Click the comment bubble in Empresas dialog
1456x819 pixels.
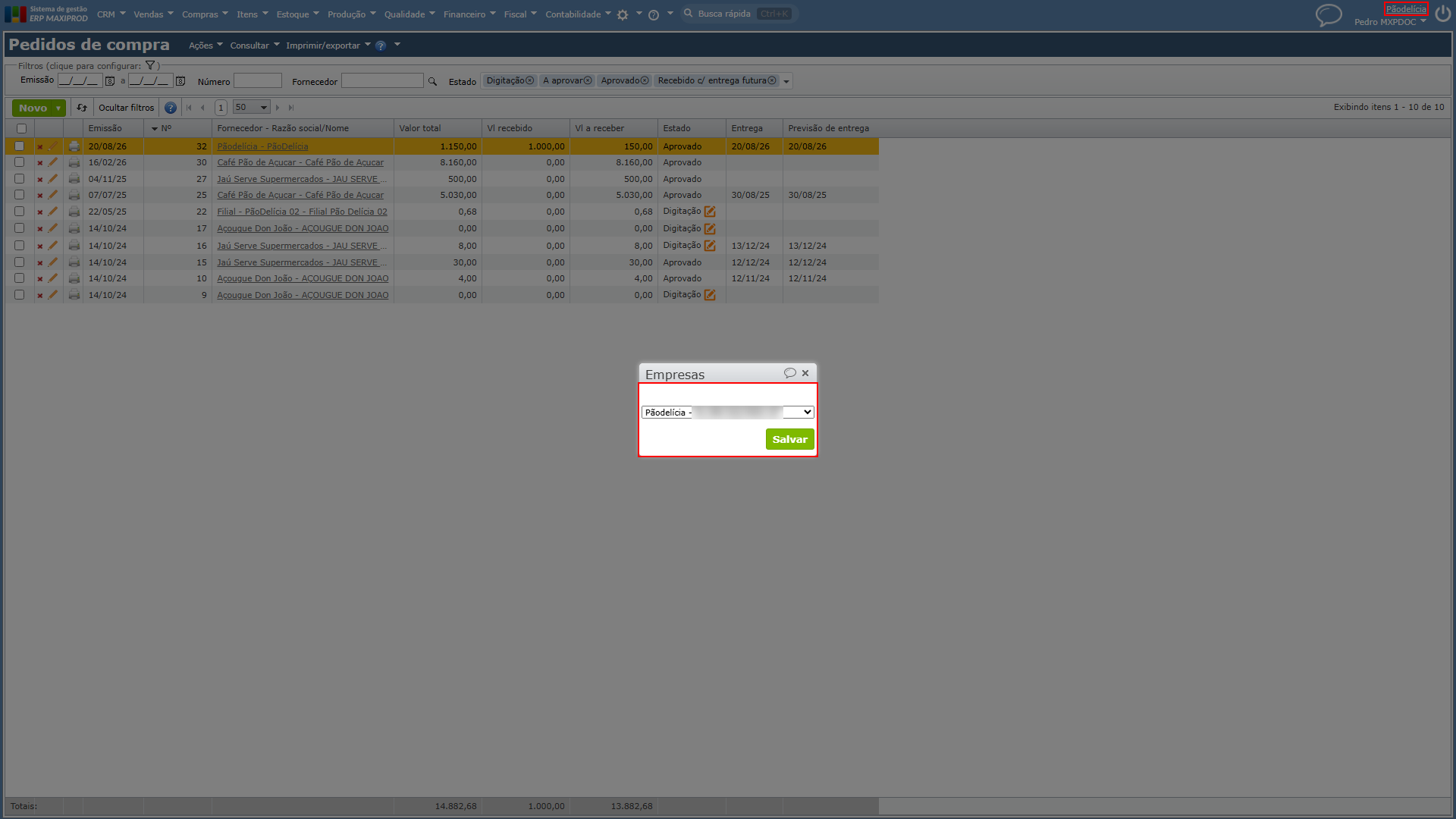789,373
